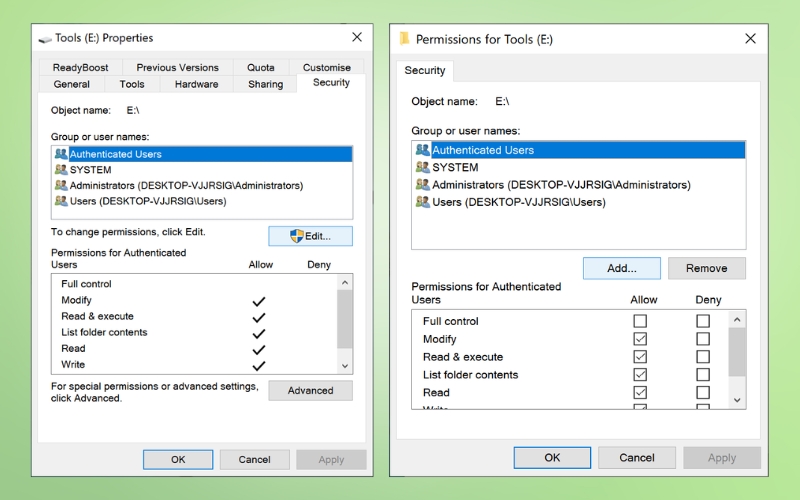Select Authenticated Users group icon in Properties list
The image size is (800, 500).
(60, 154)
